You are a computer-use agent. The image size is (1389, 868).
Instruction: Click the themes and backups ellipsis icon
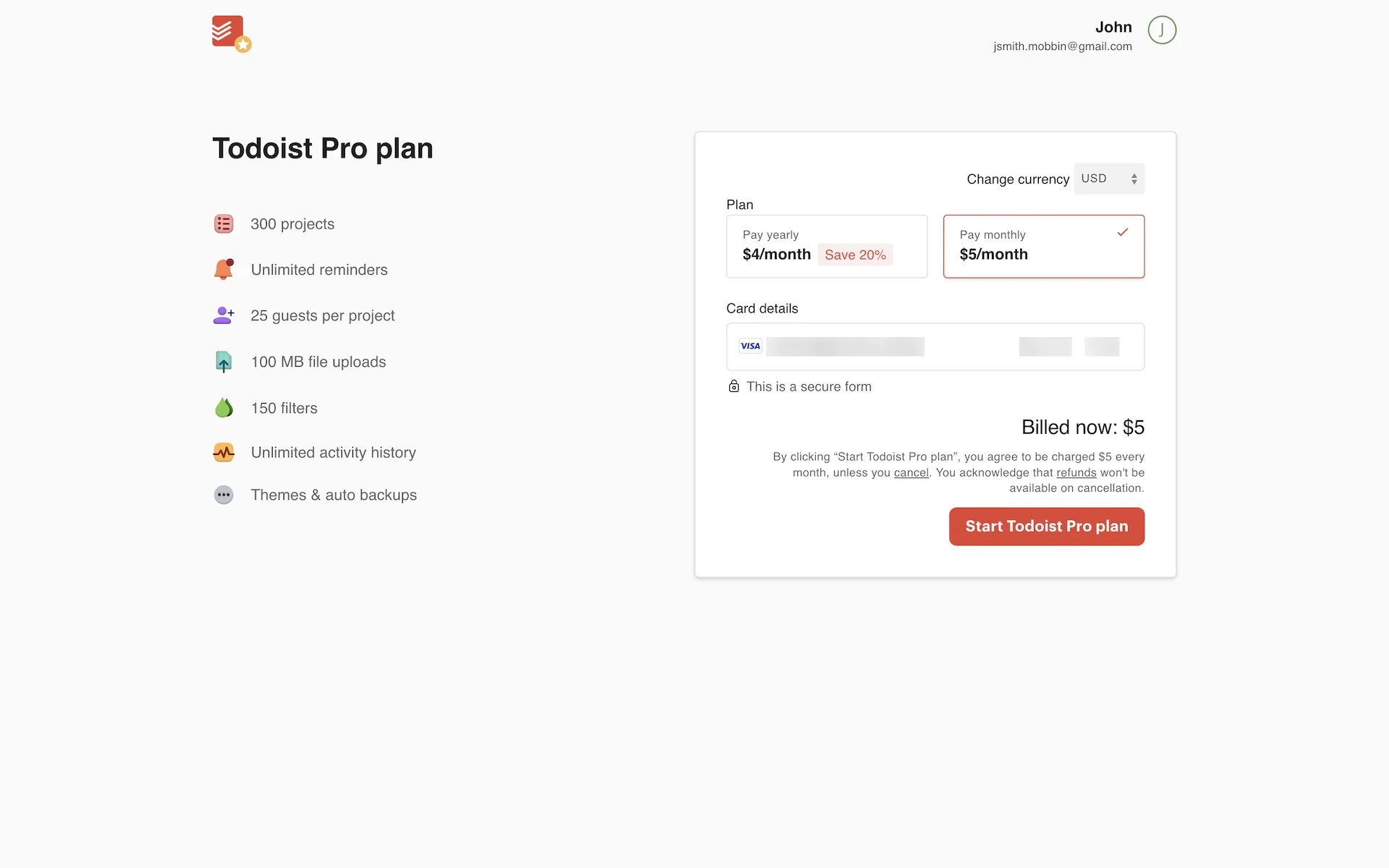[224, 495]
